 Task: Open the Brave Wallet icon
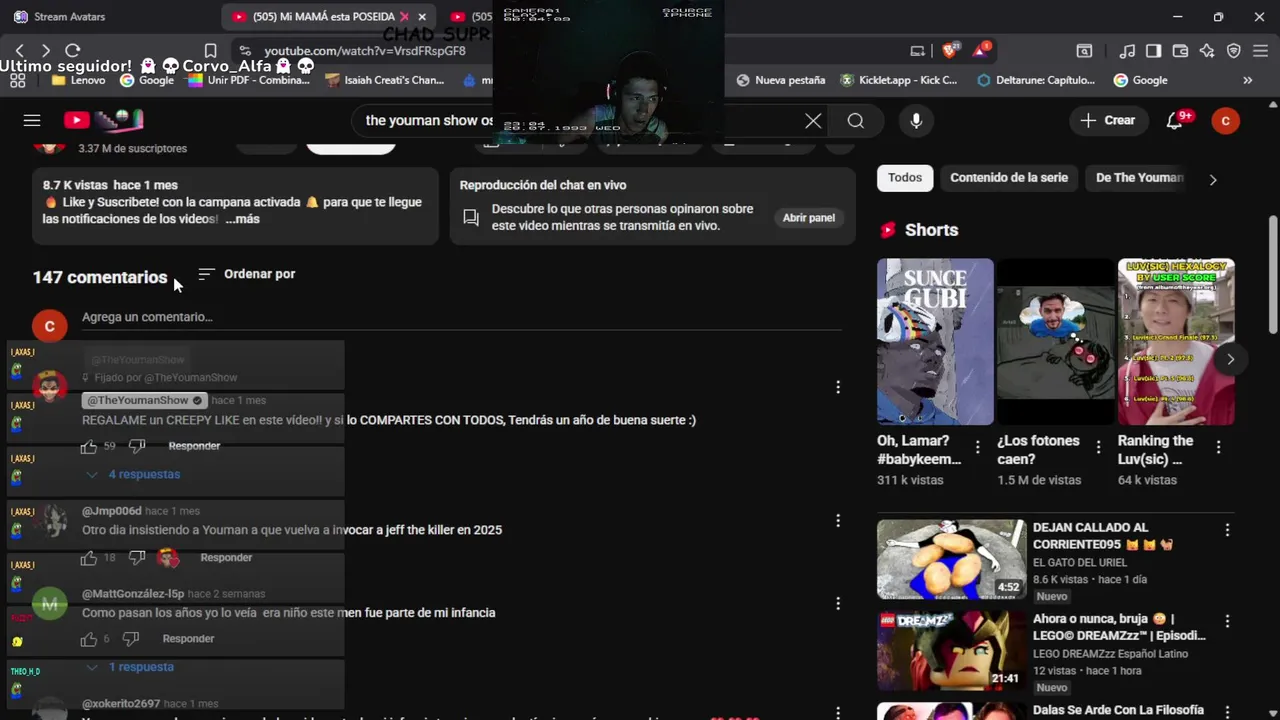click(1180, 51)
